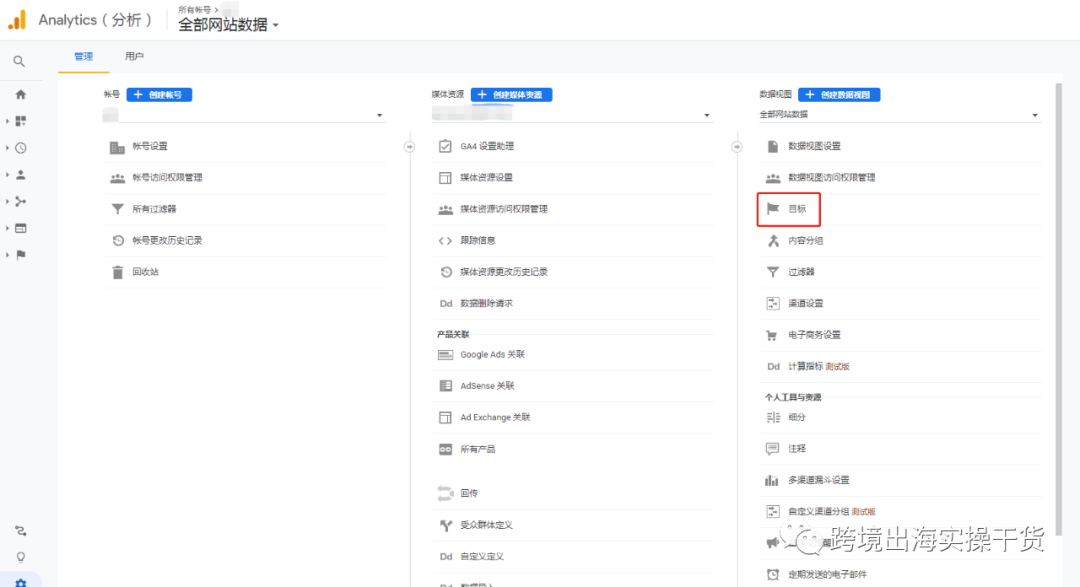
Task: Open the 媒体资源 property selector dropdown
Action: (x=570, y=113)
